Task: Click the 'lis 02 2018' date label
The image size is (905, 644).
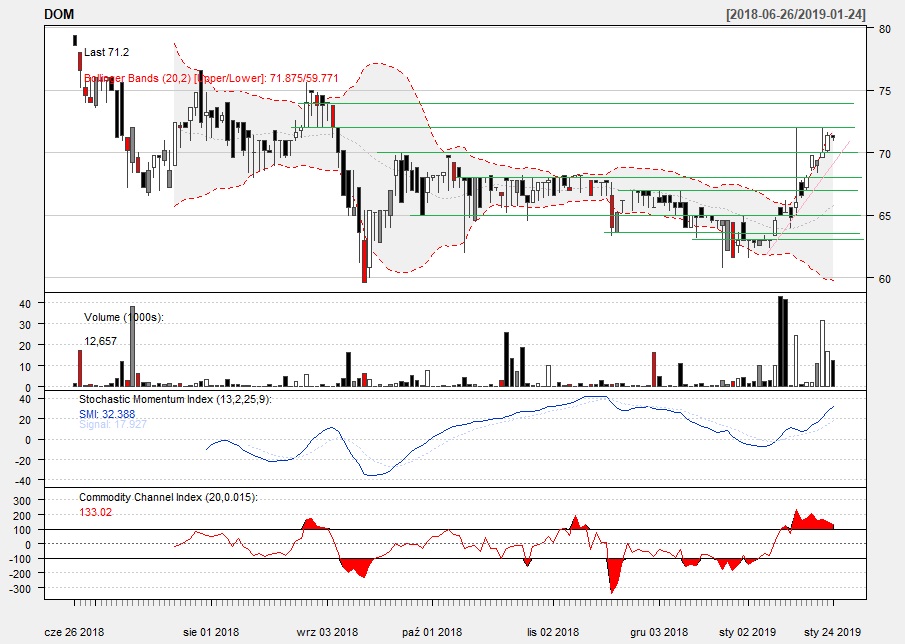Action: click(553, 632)
